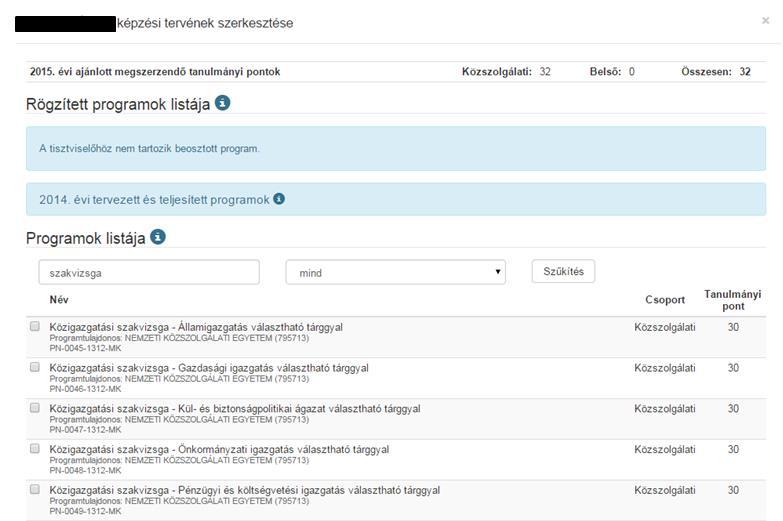This screenshot has height=521, width=783.
Task: Check Államigazgatás választható tárggyal program
Action: point(34,326)
